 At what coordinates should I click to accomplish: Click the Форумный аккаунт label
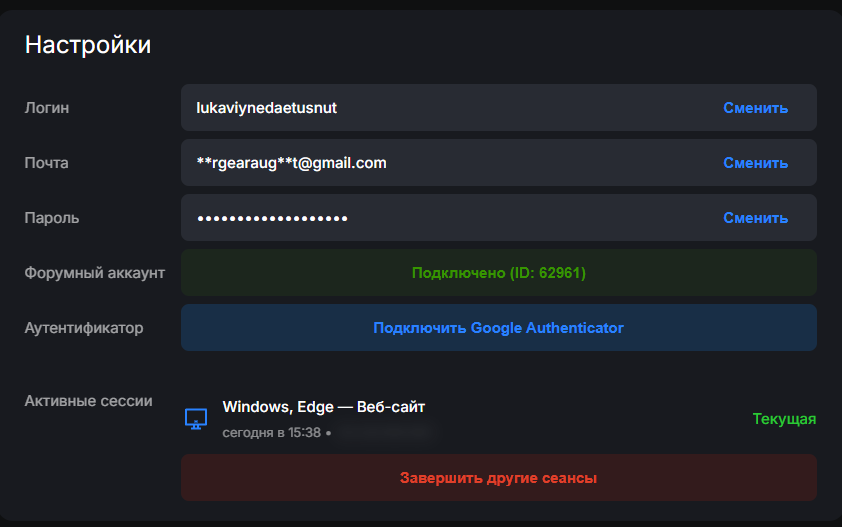coord(94,273)
